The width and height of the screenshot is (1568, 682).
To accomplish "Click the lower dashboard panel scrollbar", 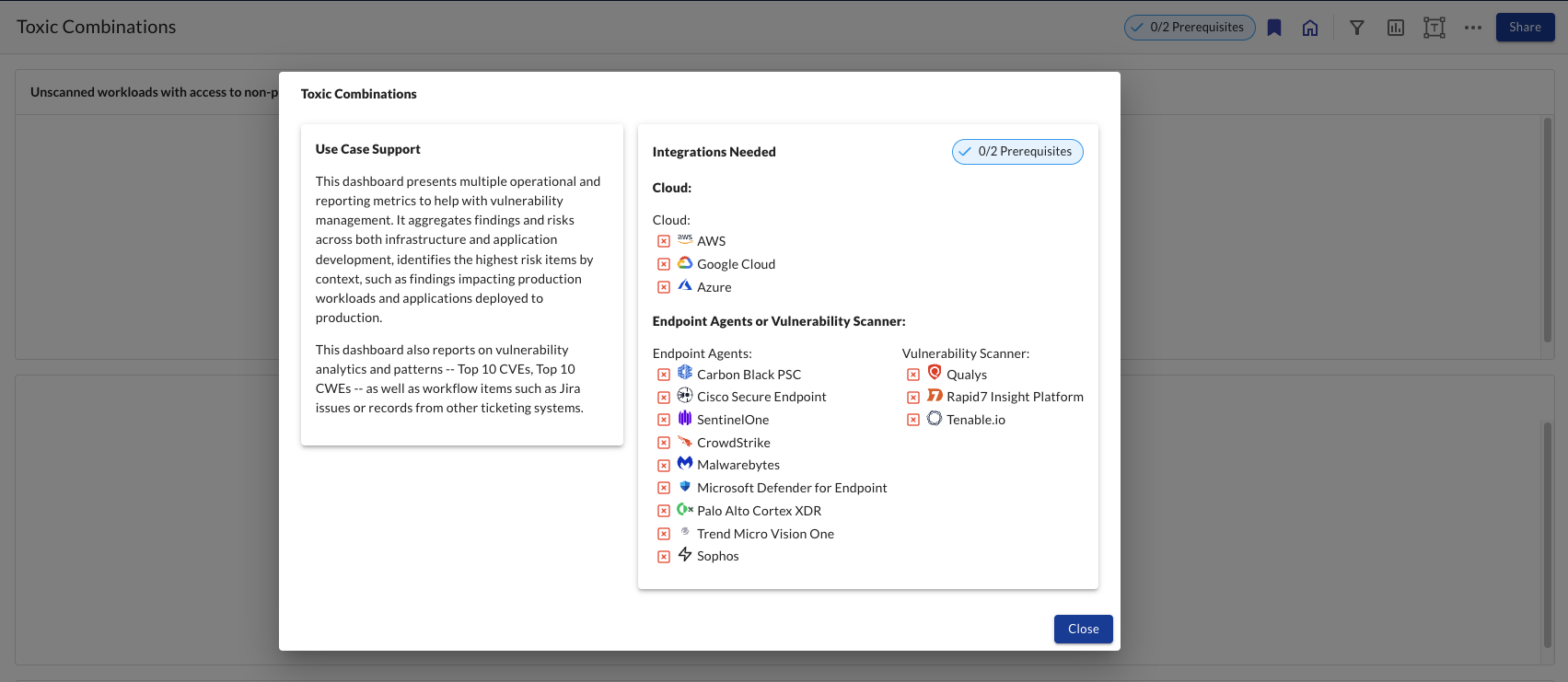I will coord(1548,535).
